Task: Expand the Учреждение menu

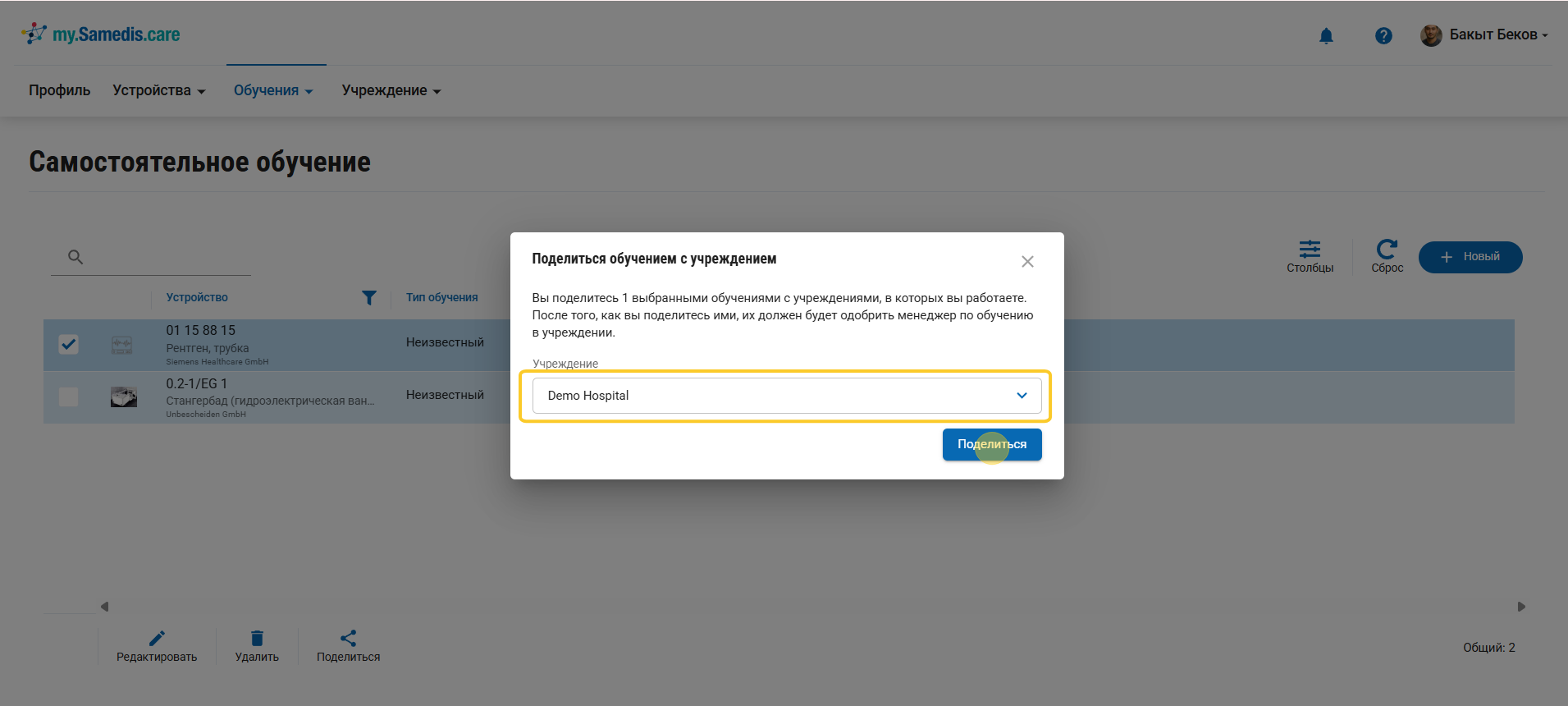Action: 391,90
